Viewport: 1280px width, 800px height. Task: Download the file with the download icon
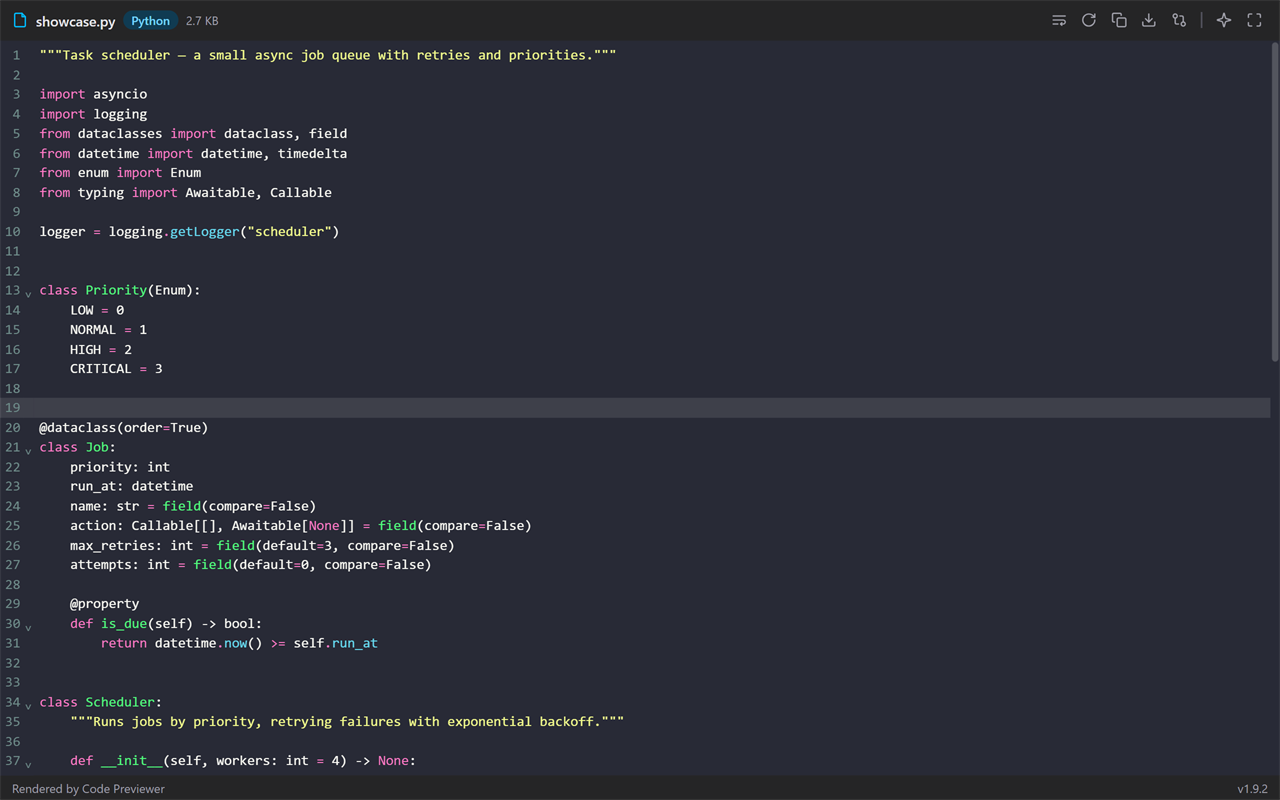(1149, 20)
